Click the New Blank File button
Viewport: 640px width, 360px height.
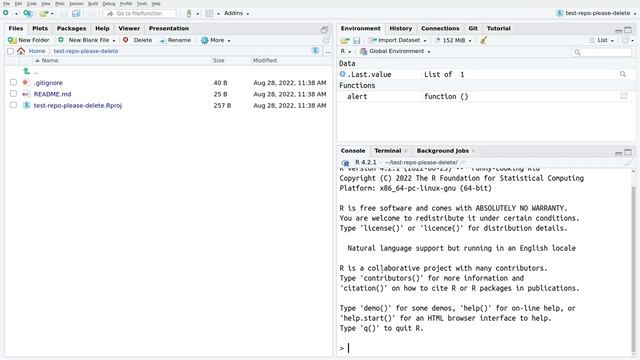point(87,40)
